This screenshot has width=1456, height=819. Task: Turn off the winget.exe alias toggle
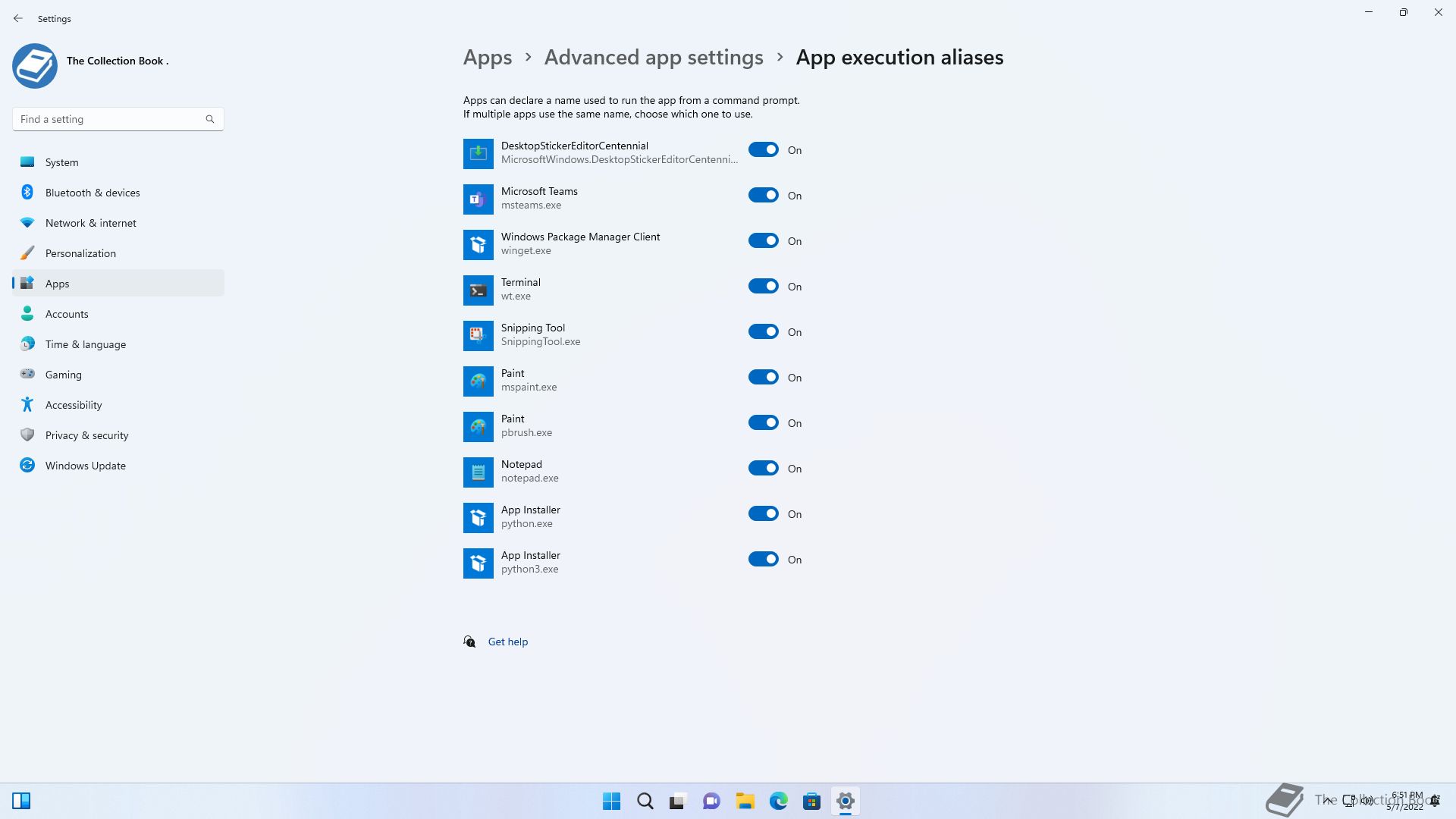click(x=763, y=240)
